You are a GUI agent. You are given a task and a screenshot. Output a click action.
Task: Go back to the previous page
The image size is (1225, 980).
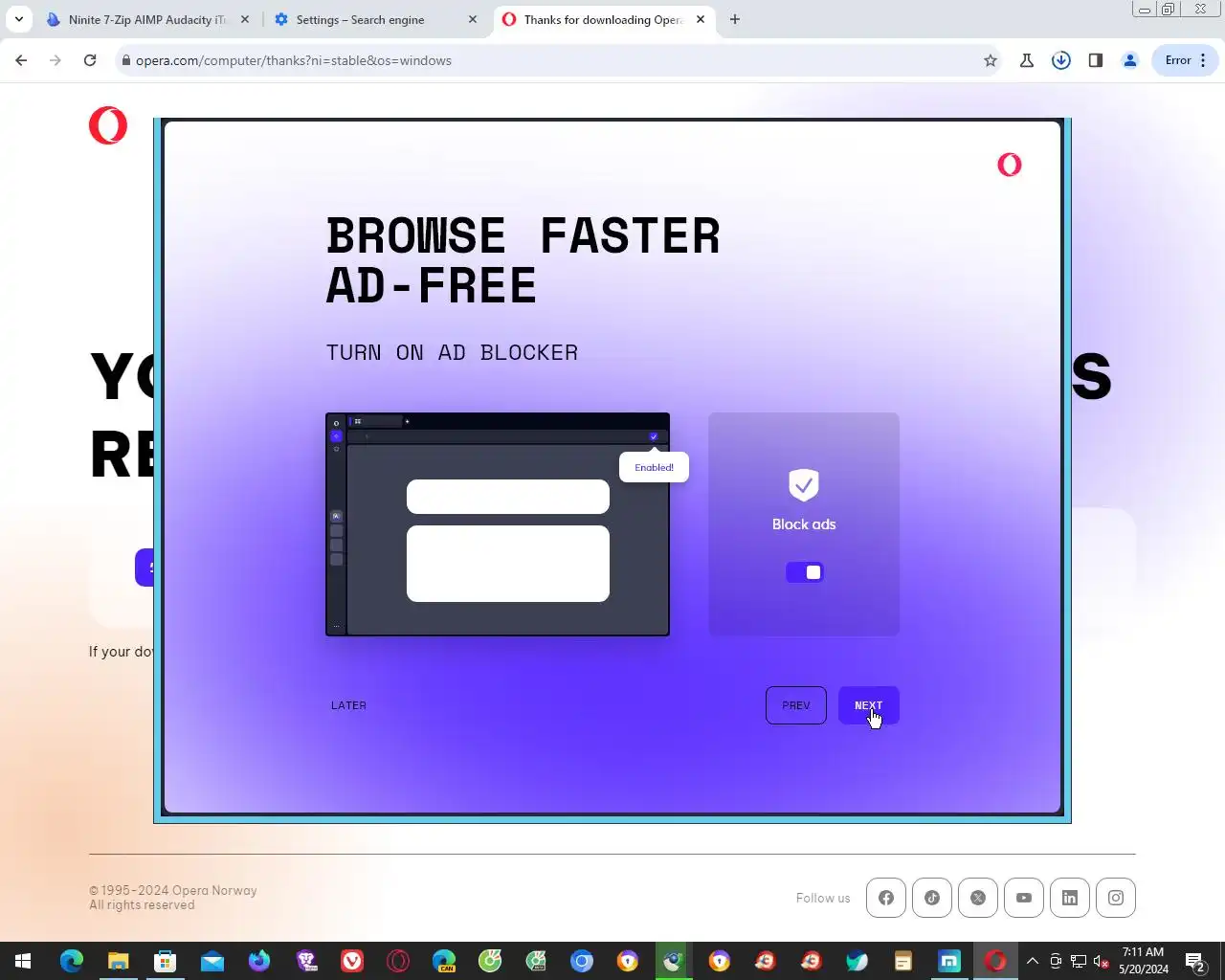point(21,60)
